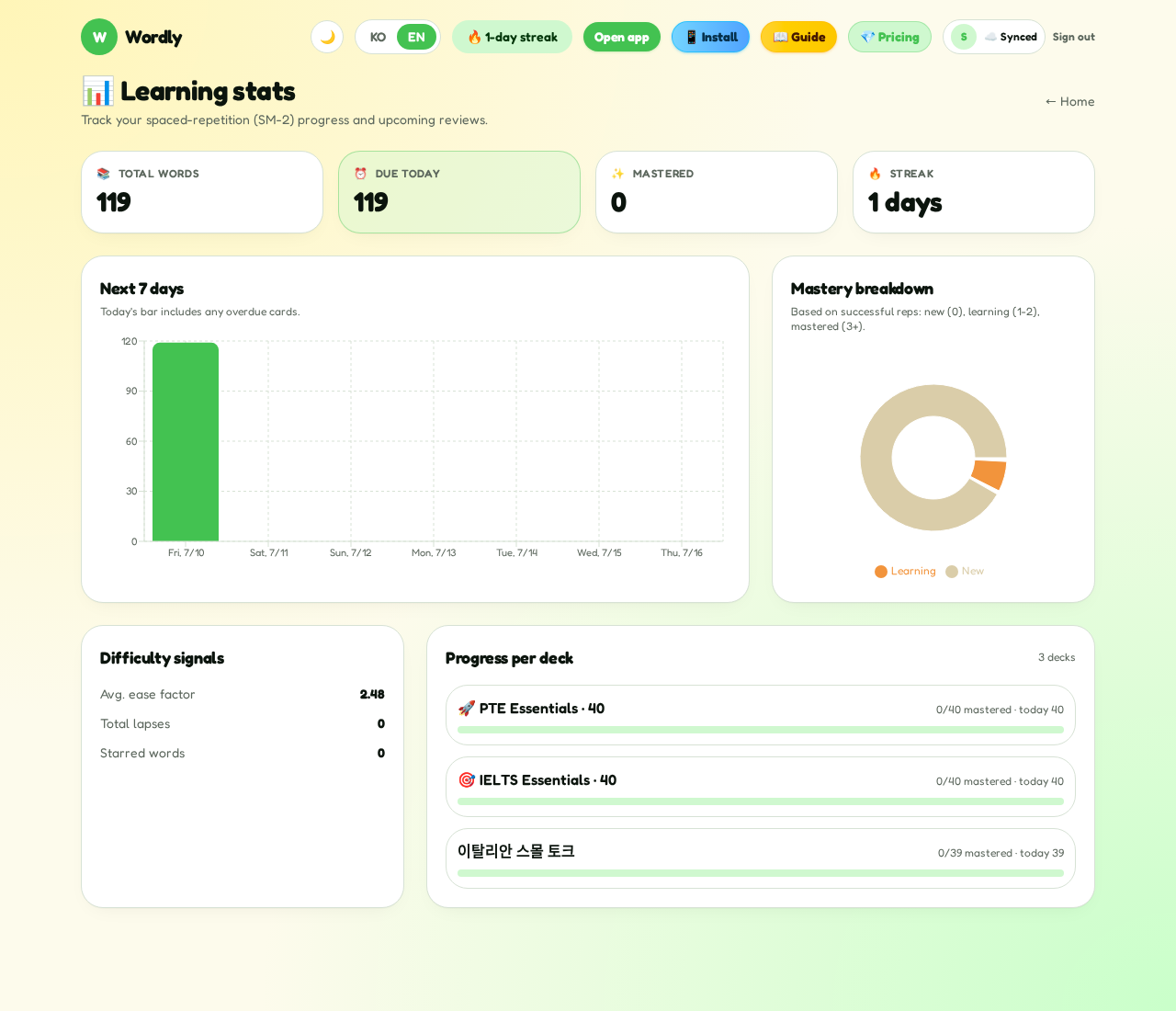
Task: Open the Guide page
Action: [798, 37]
